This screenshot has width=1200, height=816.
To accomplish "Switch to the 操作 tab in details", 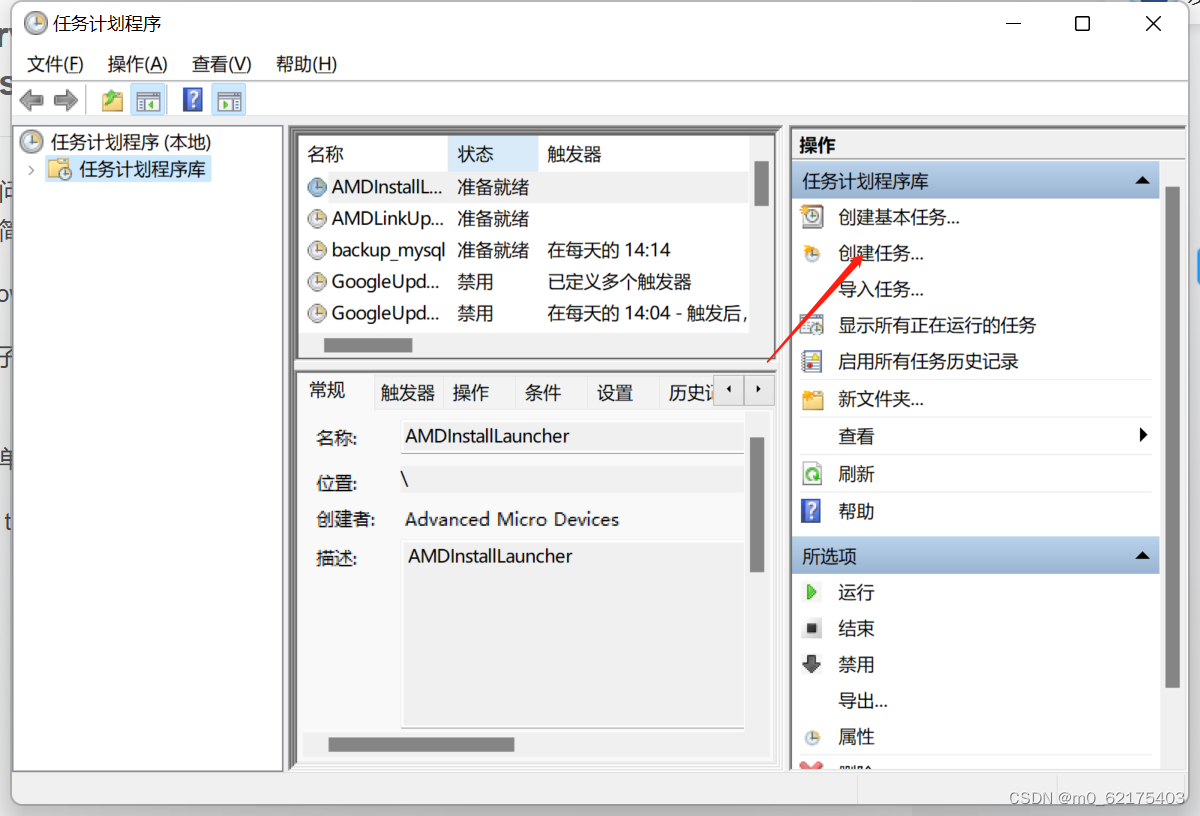I will click(x=471, y=393).
